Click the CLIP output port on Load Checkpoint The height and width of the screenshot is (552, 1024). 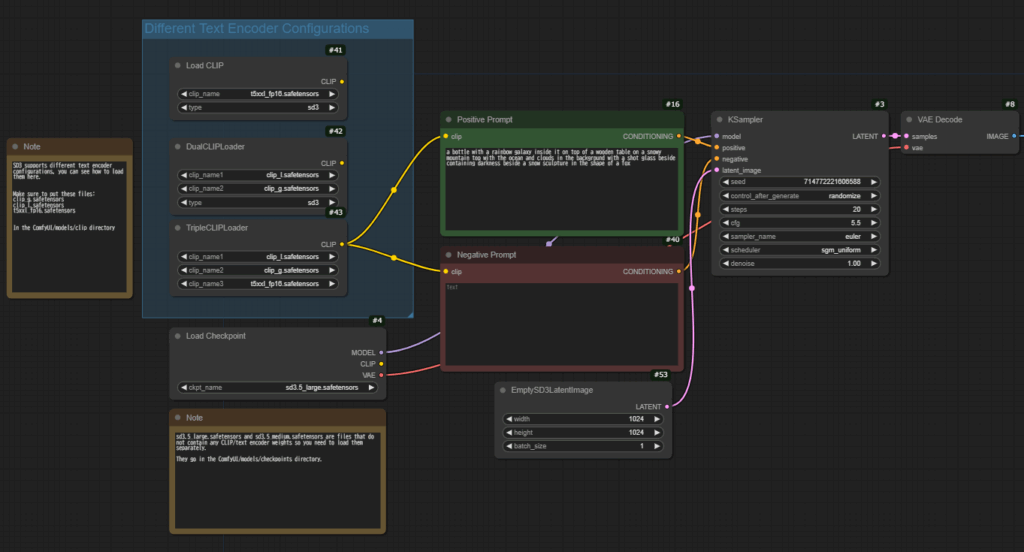pos(381,364)
